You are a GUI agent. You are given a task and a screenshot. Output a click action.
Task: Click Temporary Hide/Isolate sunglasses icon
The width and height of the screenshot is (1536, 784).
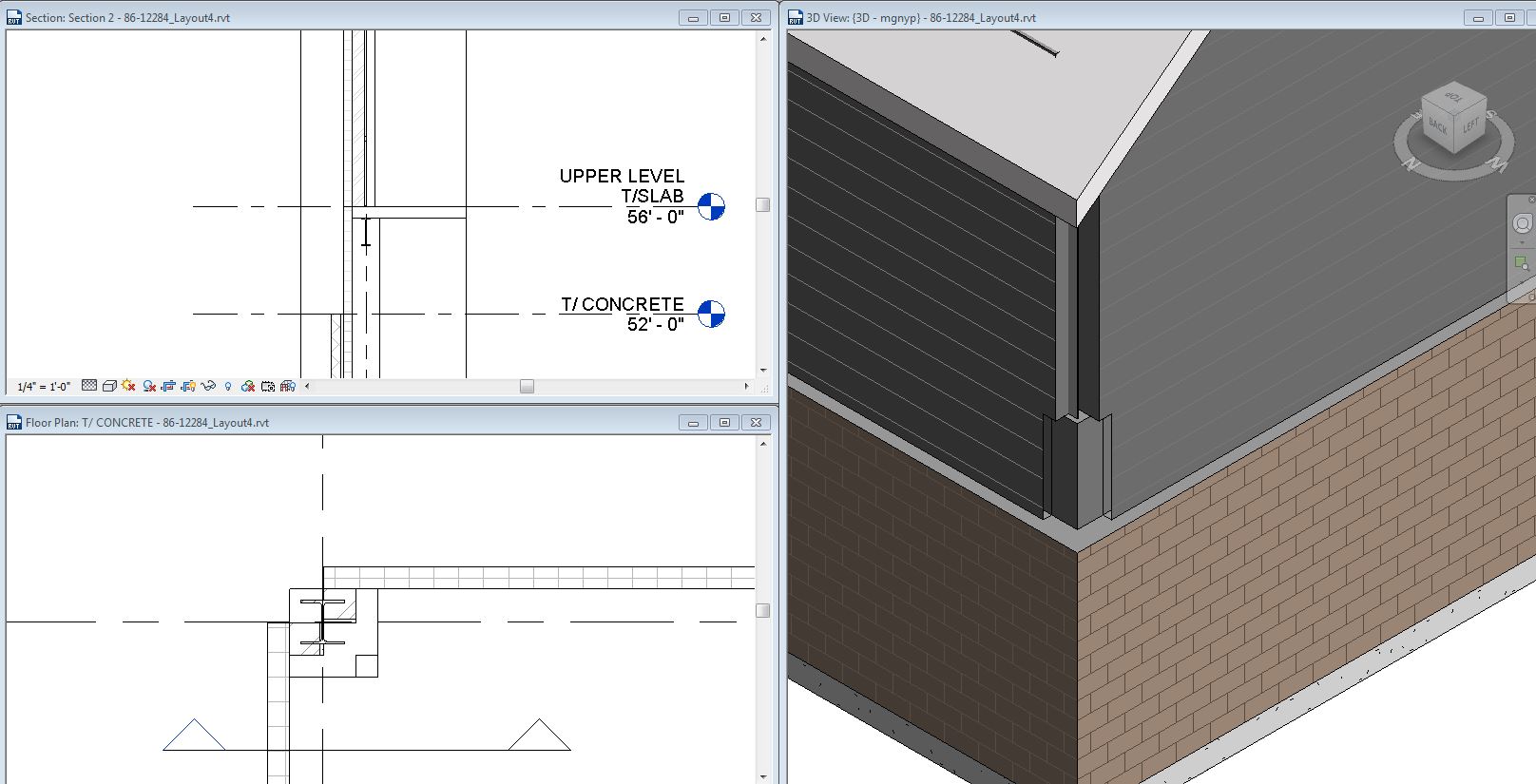[208, 386]
